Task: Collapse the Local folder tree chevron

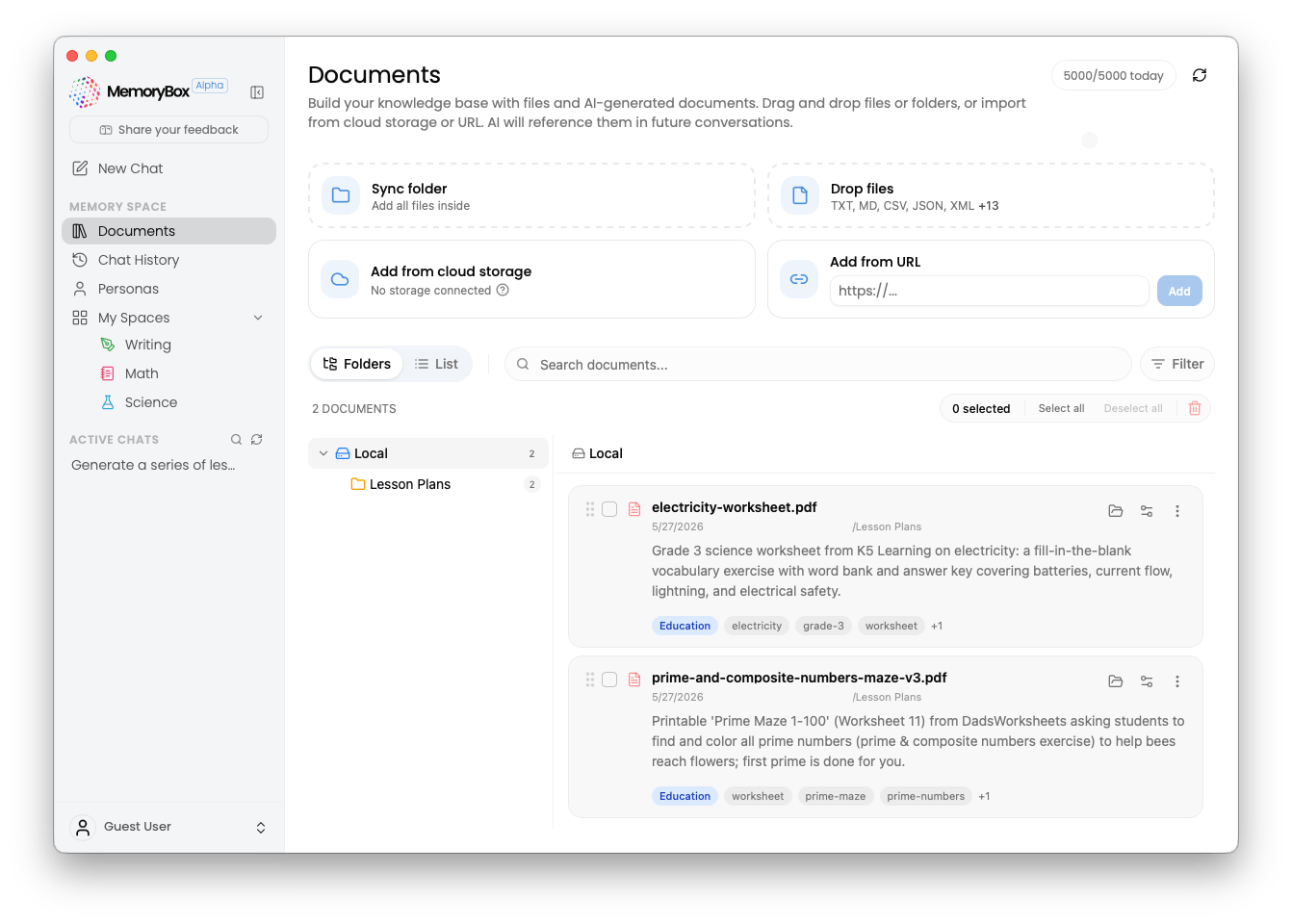Action: click(323, 453)
